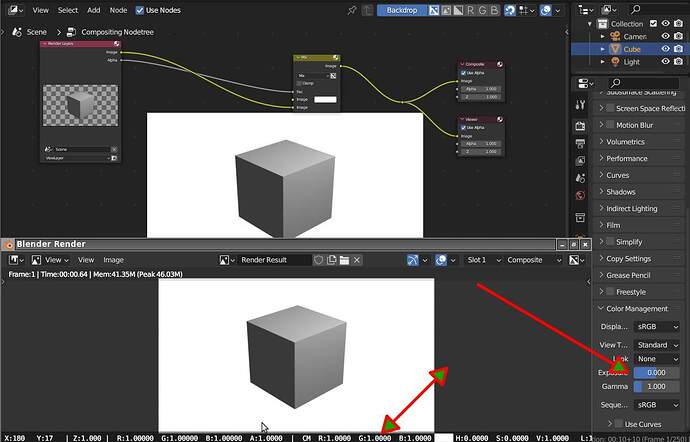The height and width of the screenshot is (442, 690).
Task: Toggle node editor snapping icon
Action: pos(510,10)
